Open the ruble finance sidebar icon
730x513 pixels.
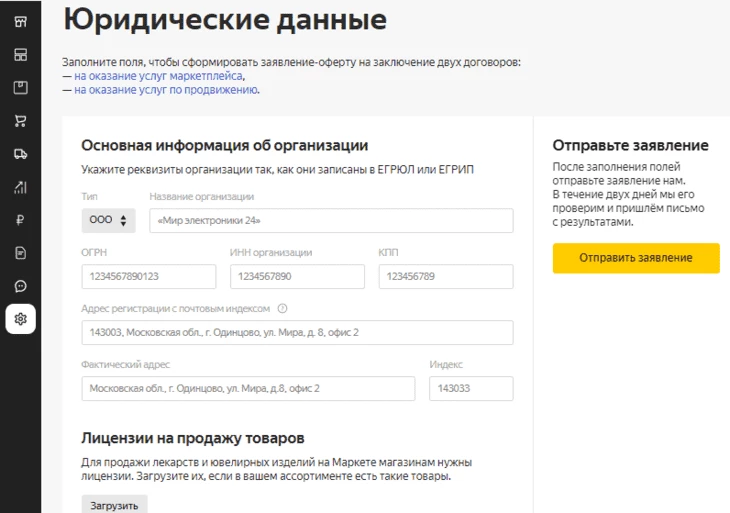[20, 220]
